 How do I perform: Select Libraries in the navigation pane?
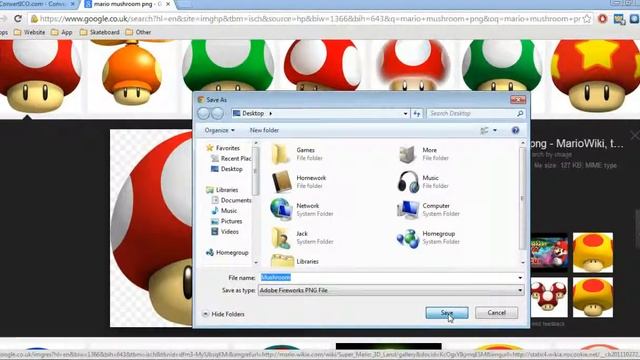(x=222, y=190)
